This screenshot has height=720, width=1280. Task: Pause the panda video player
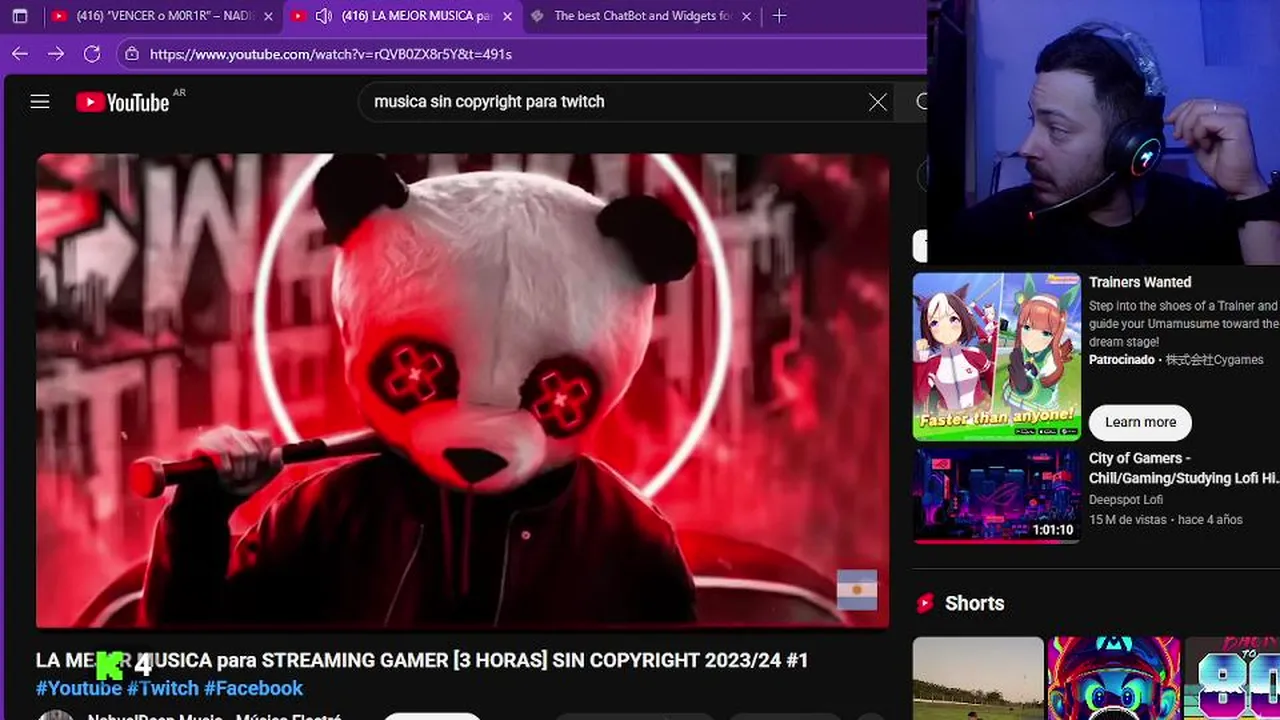pyautogui.click(x=462, y=390)
